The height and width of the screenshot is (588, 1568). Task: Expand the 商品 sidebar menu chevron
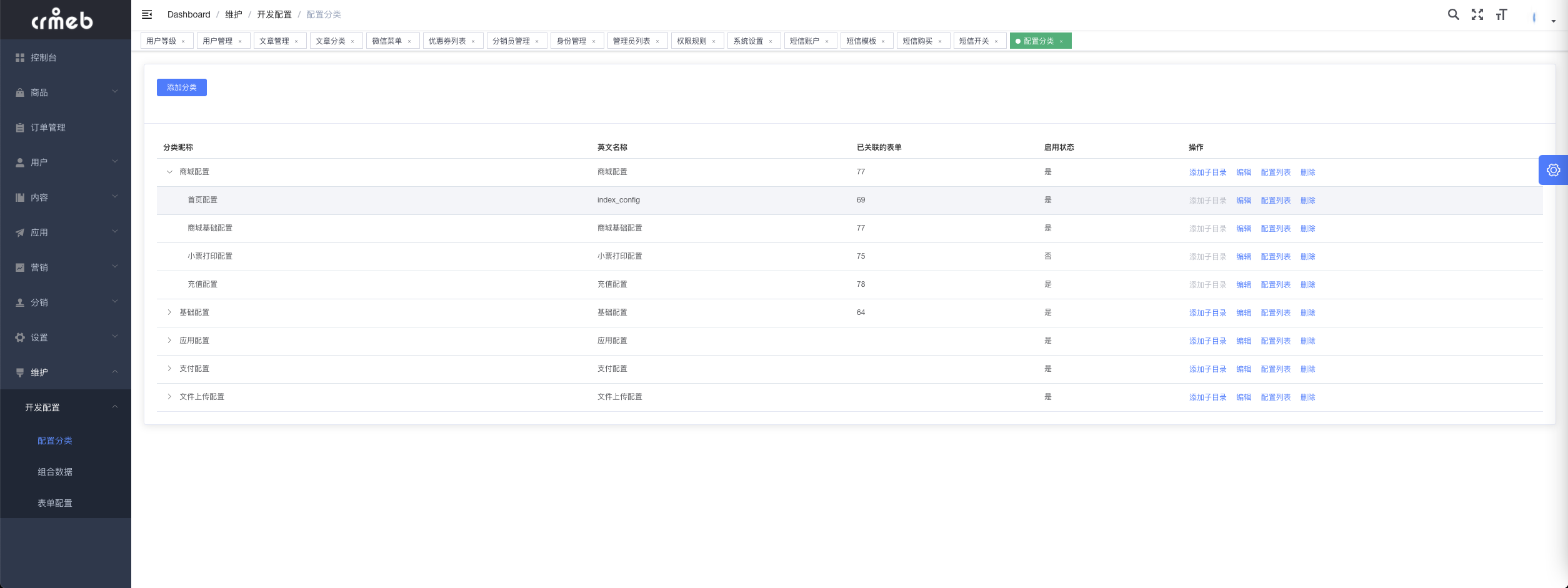pos(115,92)
